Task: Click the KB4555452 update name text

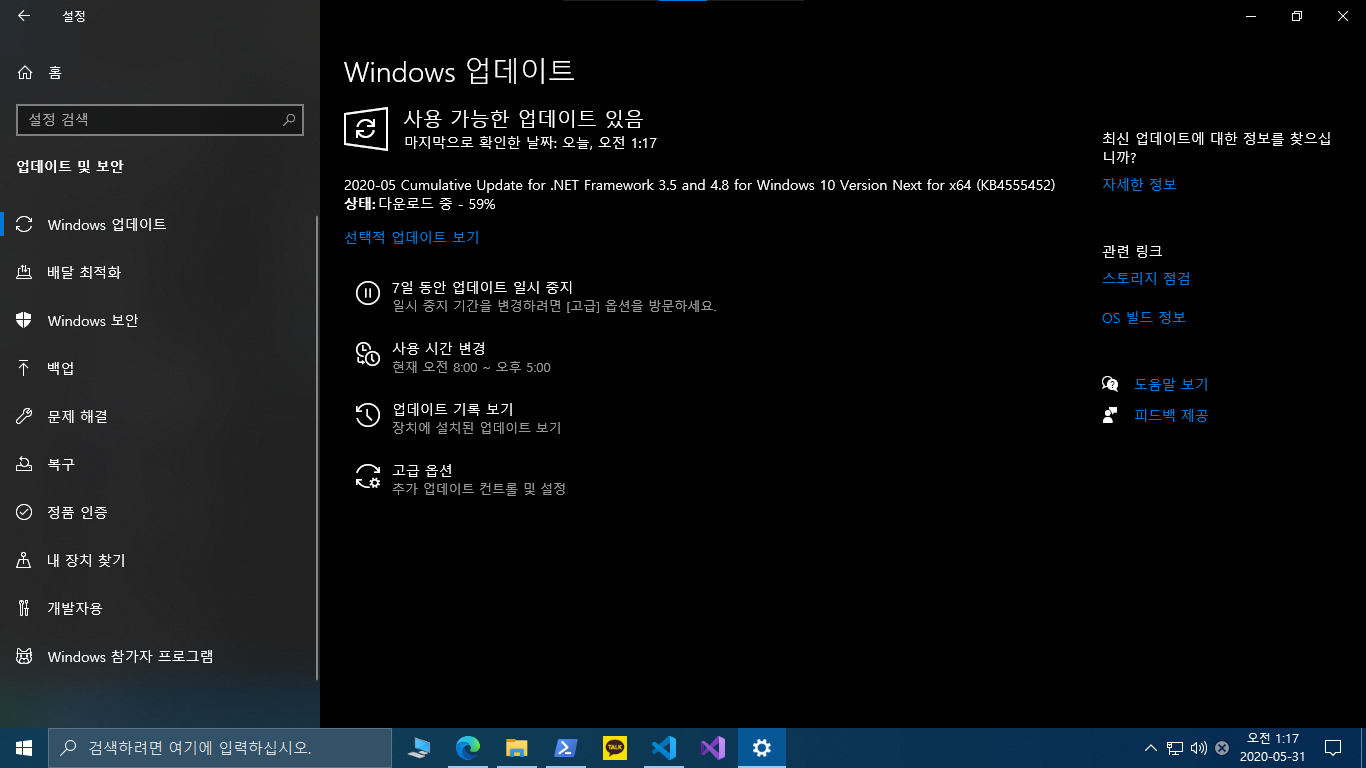Action: pos(699,185)
